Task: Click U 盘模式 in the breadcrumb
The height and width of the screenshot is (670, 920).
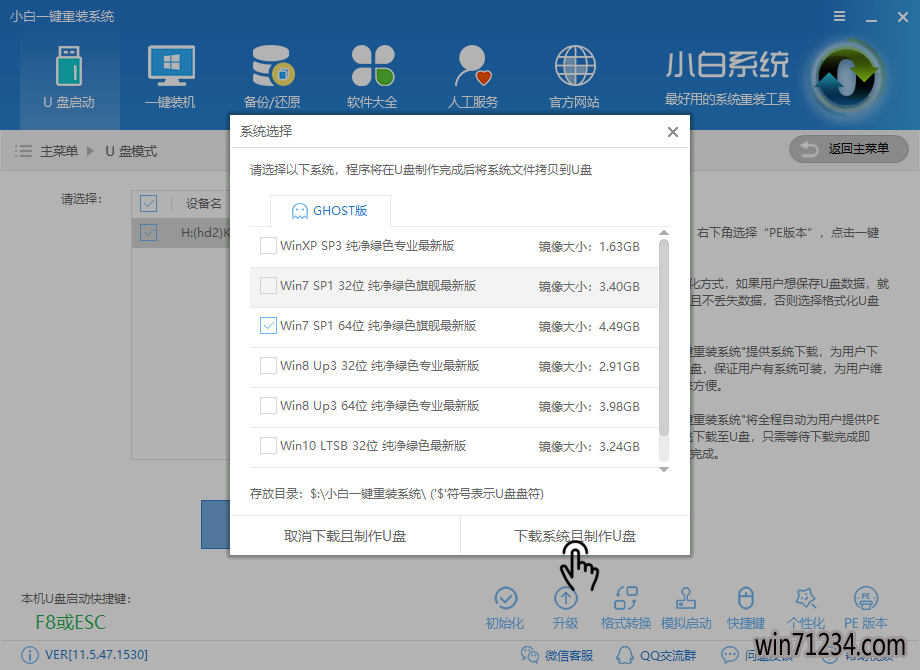Action: [131, 151]
